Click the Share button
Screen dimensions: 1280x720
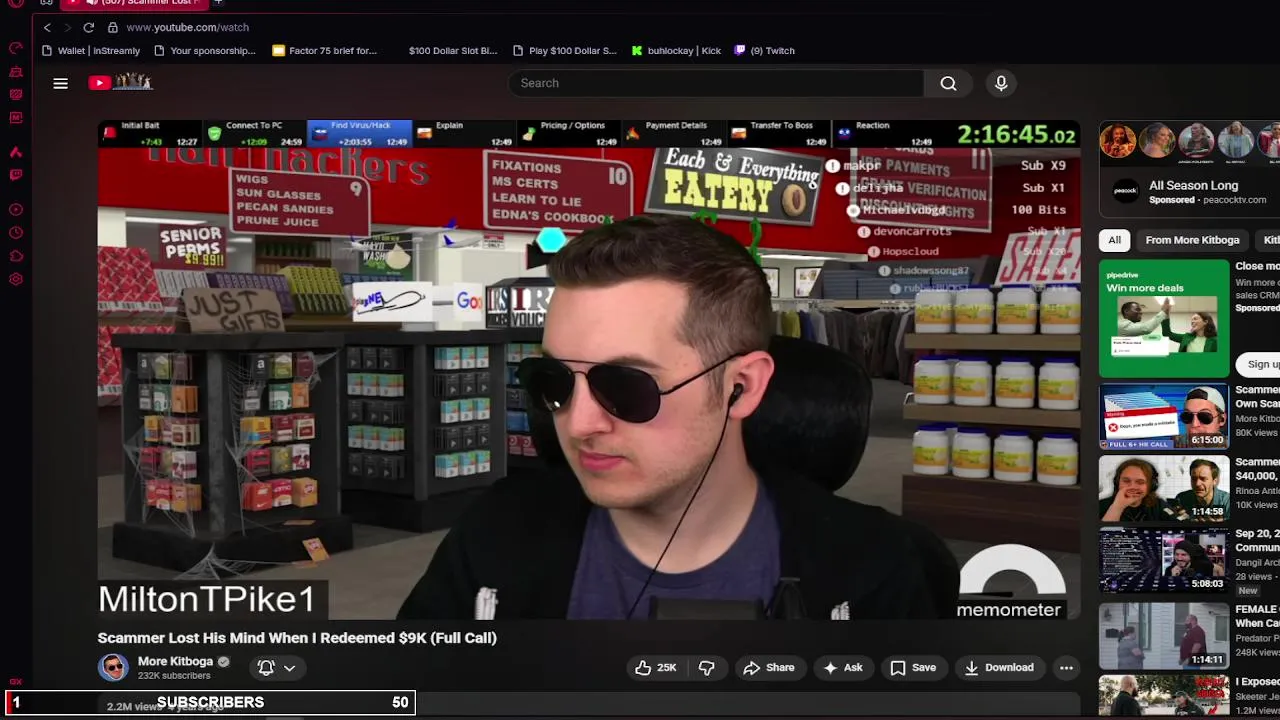pos(769,667)
